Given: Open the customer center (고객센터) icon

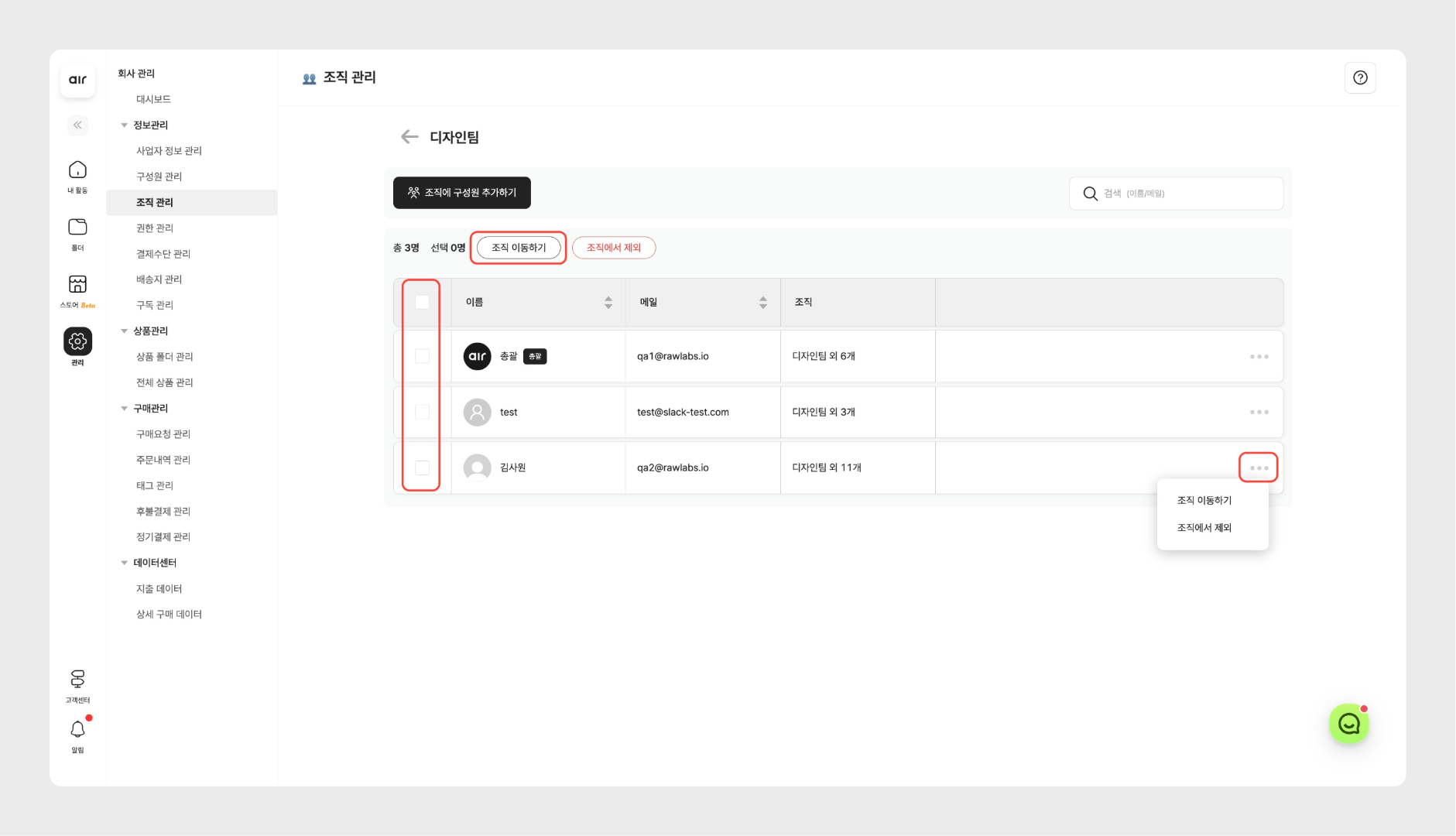Looking at the screenshot, I should click(x=77, y=680).
